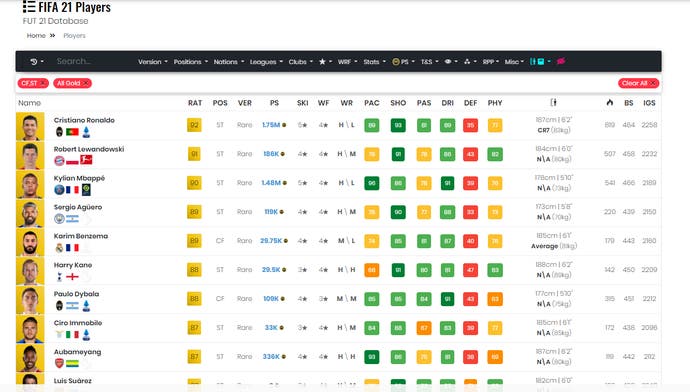Click the pink crossed-eye hide icon
Viewport: 690px width, 392px height.
561,62
